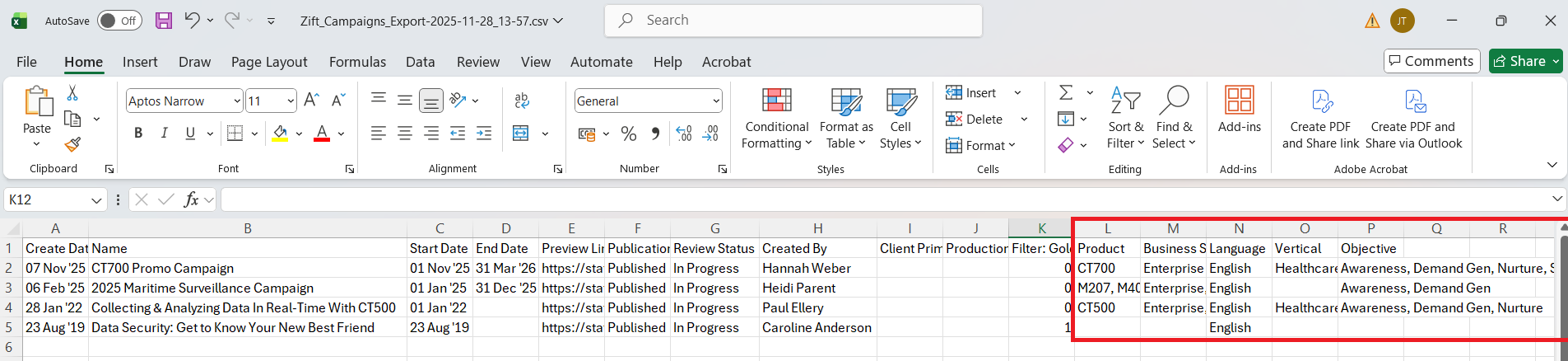This screenshot has height=361, width=1568.
Task: Decrease indent in Alignment group
Action: coord(458,133)
